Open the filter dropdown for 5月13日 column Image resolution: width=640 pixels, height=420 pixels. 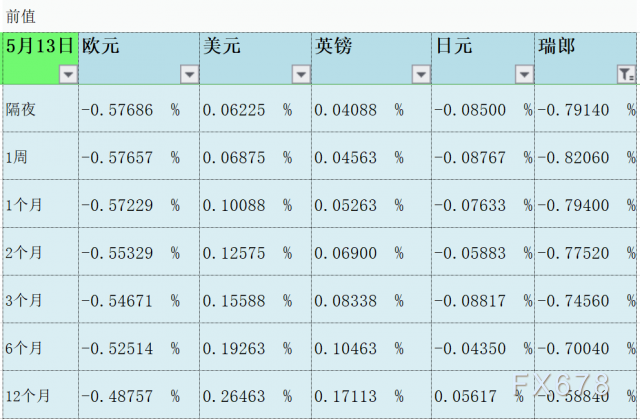tap(68, 75)
